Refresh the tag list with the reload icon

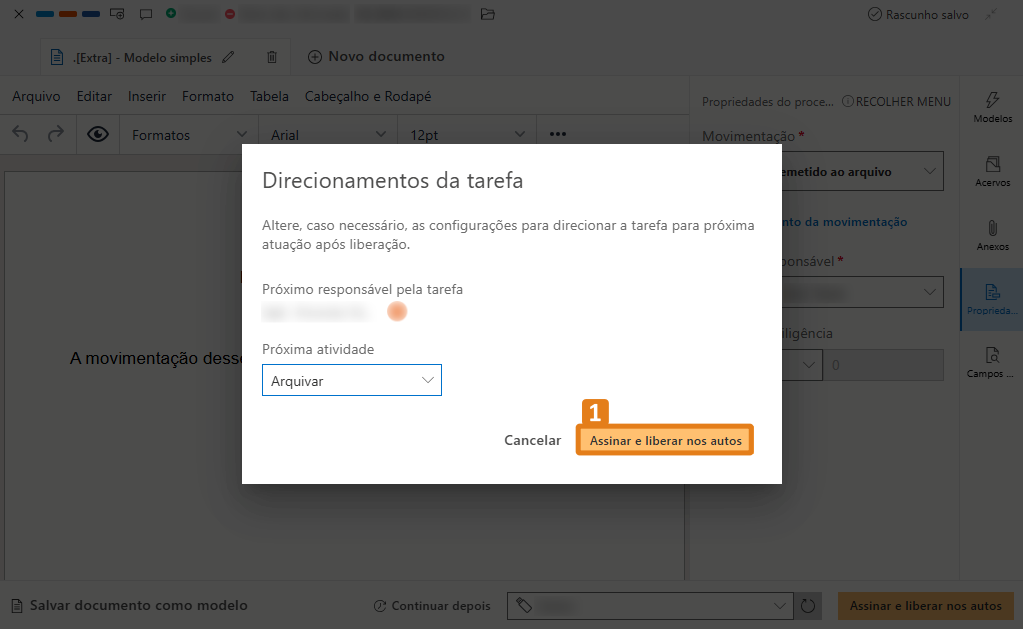point(809,605)
